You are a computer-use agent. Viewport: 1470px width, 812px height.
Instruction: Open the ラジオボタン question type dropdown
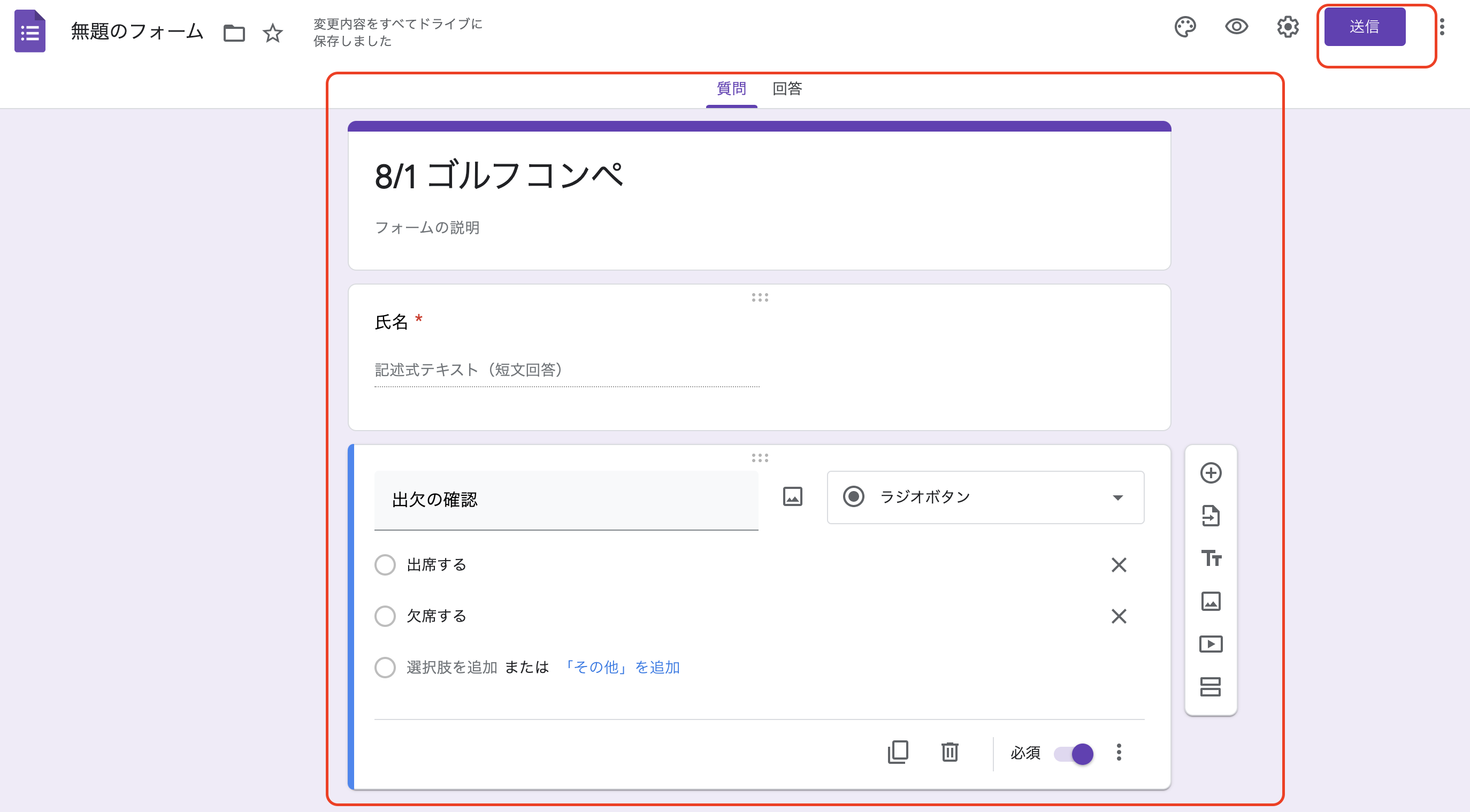(985, 497)
